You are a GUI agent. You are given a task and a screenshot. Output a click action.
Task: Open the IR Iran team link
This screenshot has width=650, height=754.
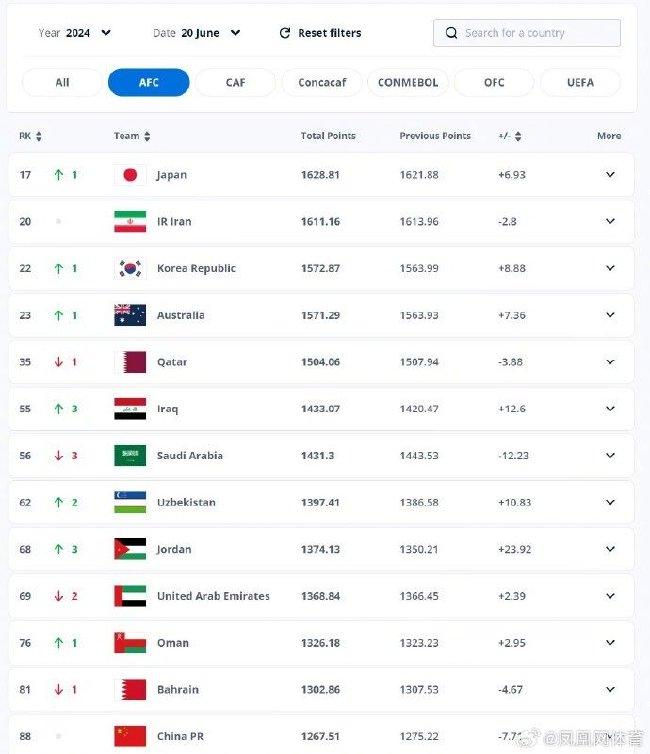[174, 222]
